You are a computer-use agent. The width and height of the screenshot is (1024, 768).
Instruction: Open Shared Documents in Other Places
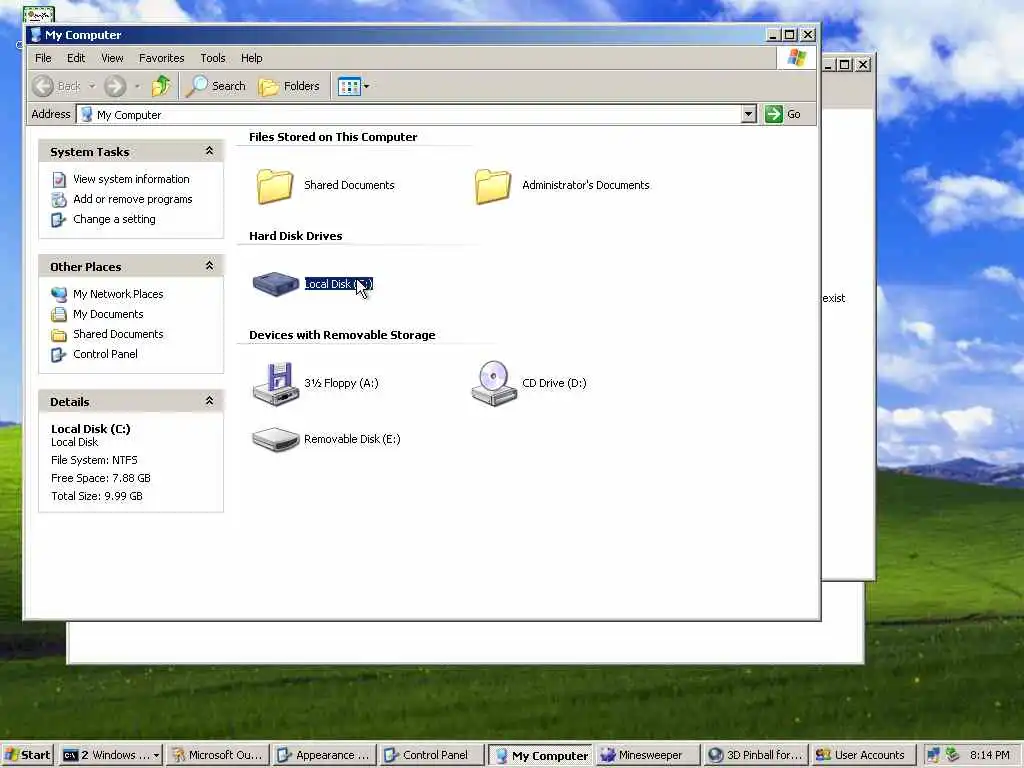click(118, 334)
